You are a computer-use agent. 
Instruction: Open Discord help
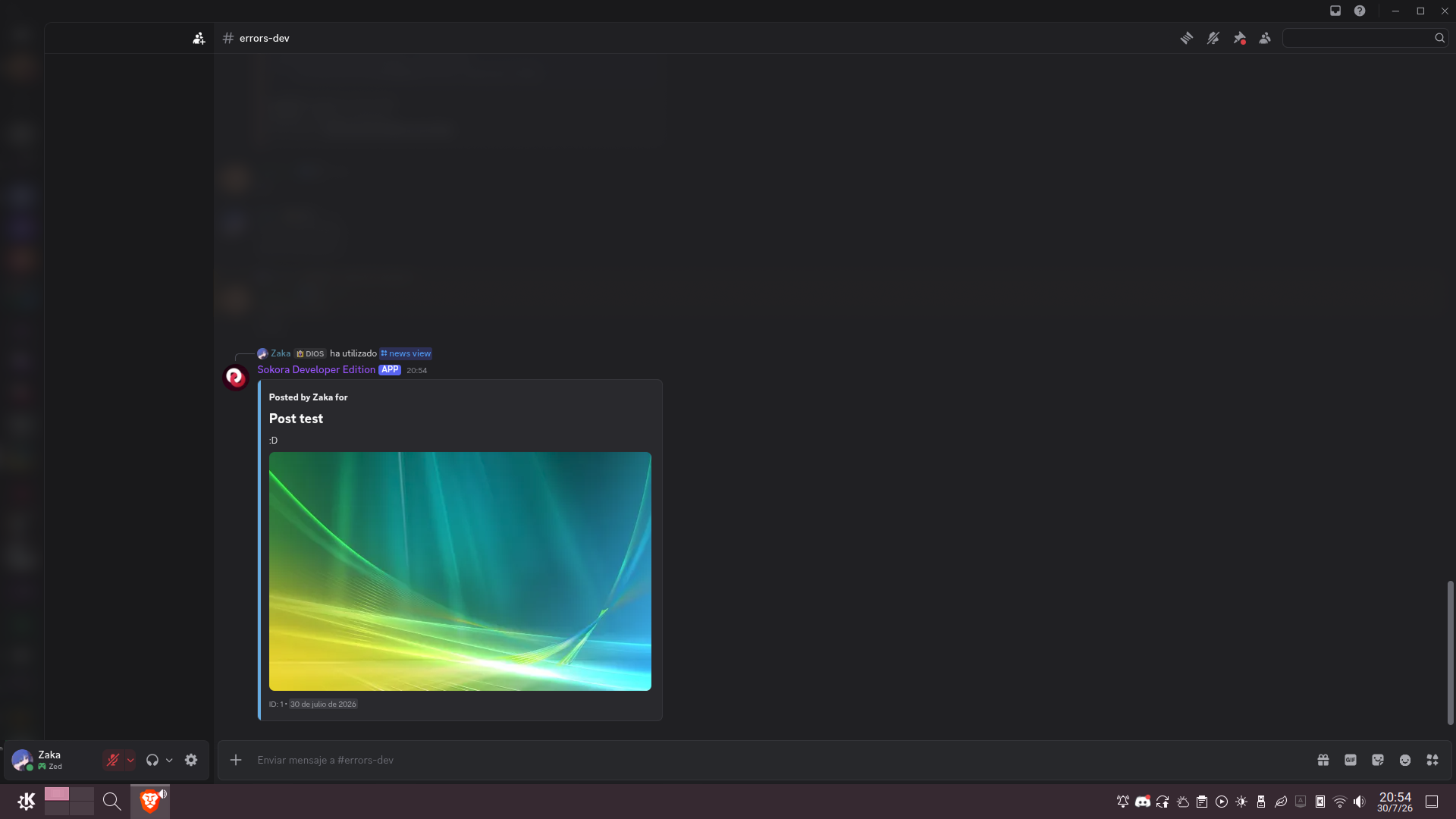tap(1360, 11)
